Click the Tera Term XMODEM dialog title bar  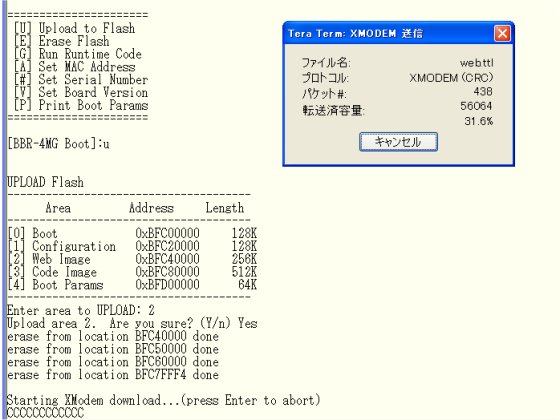click(389, 34)
